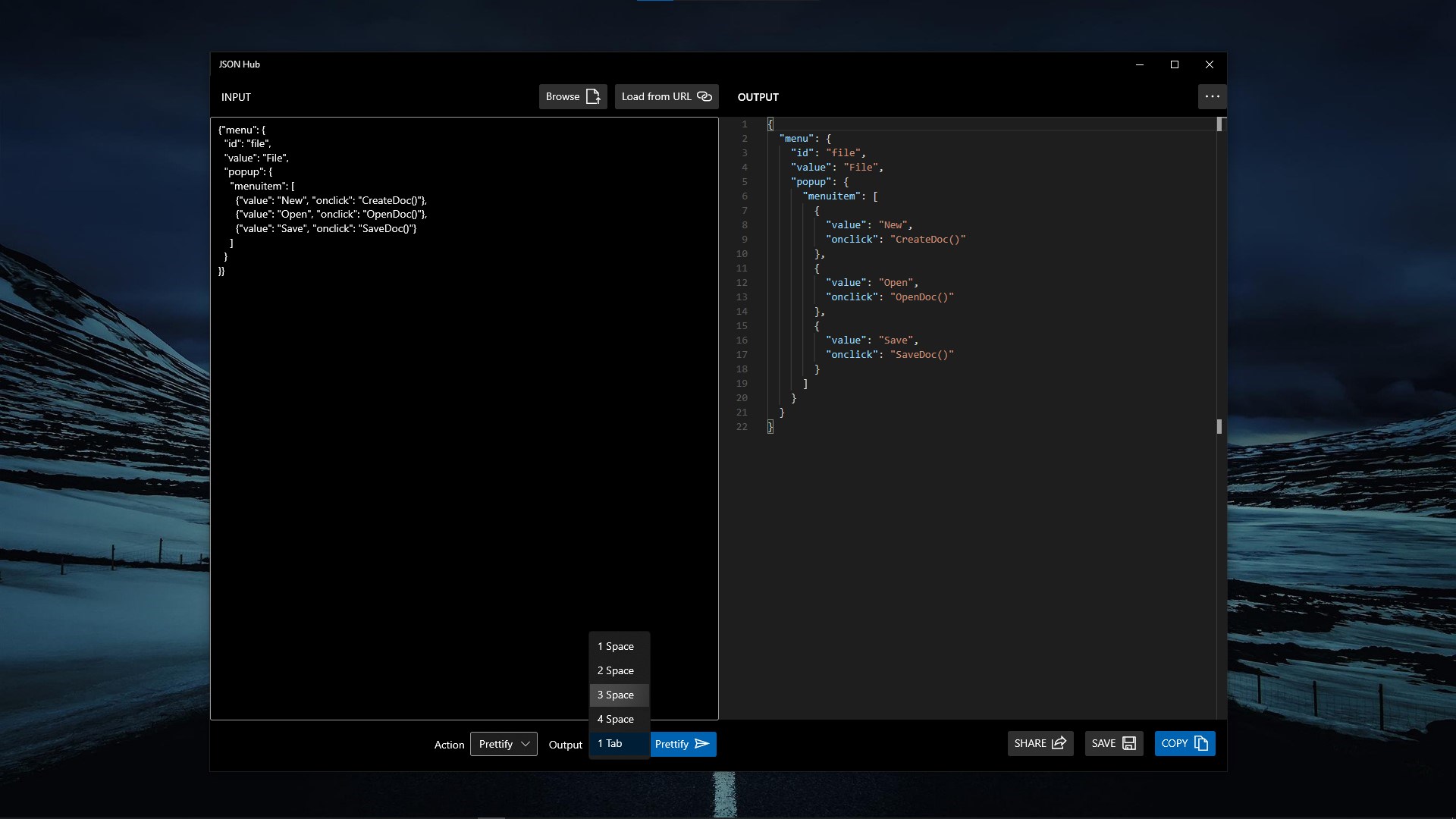Click the Share arrow icon
This screenshot has width=1456, height=819.
point(1059,743)
